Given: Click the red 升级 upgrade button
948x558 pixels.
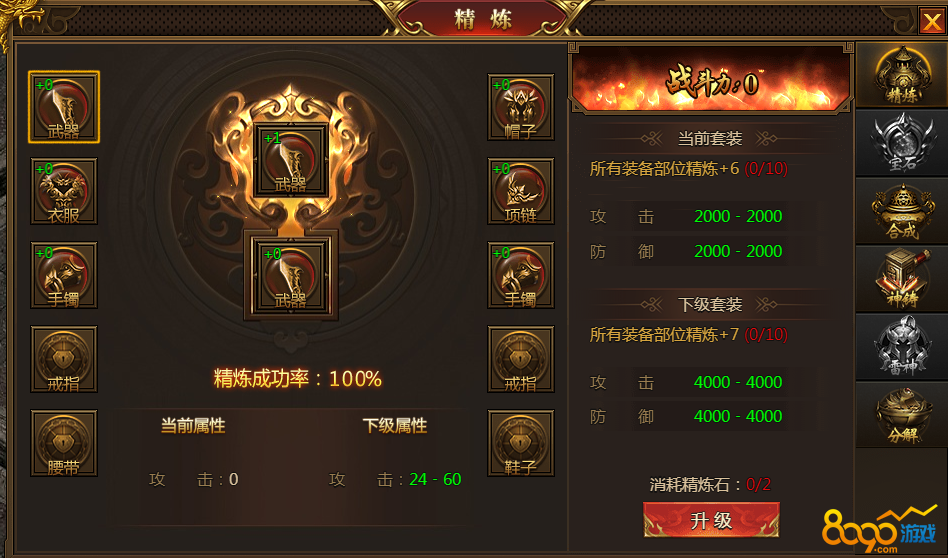Looking at the screenshot, I should pyautogui.click(x=711, y=520).
